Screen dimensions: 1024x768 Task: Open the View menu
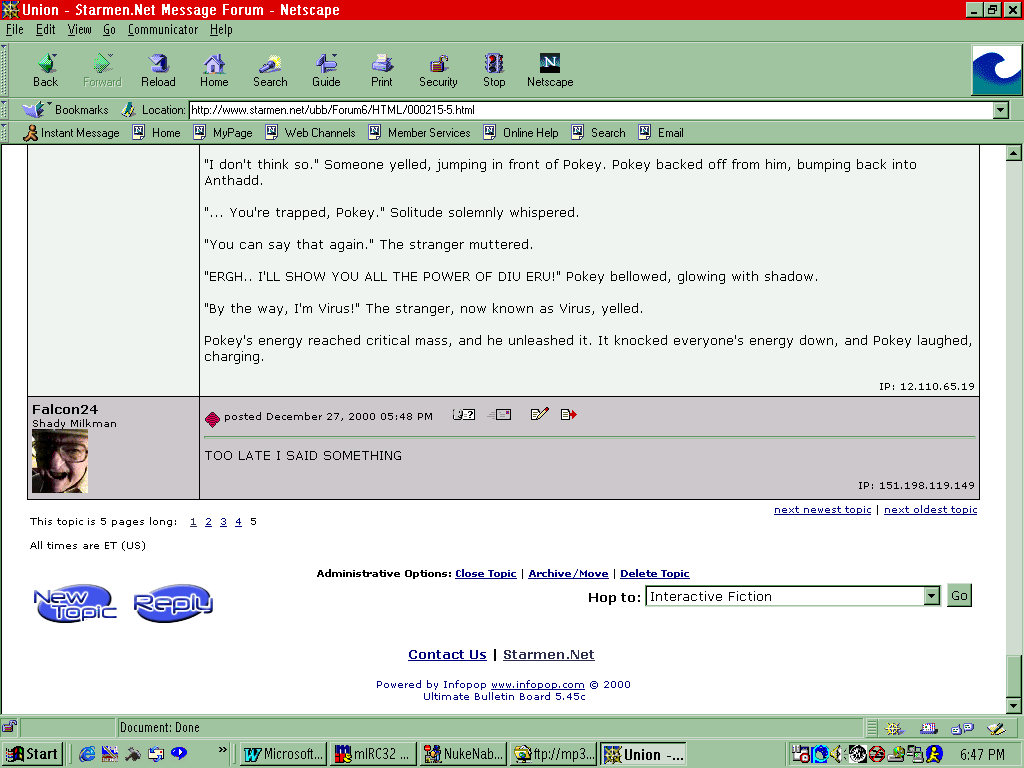tap(79, 30)
